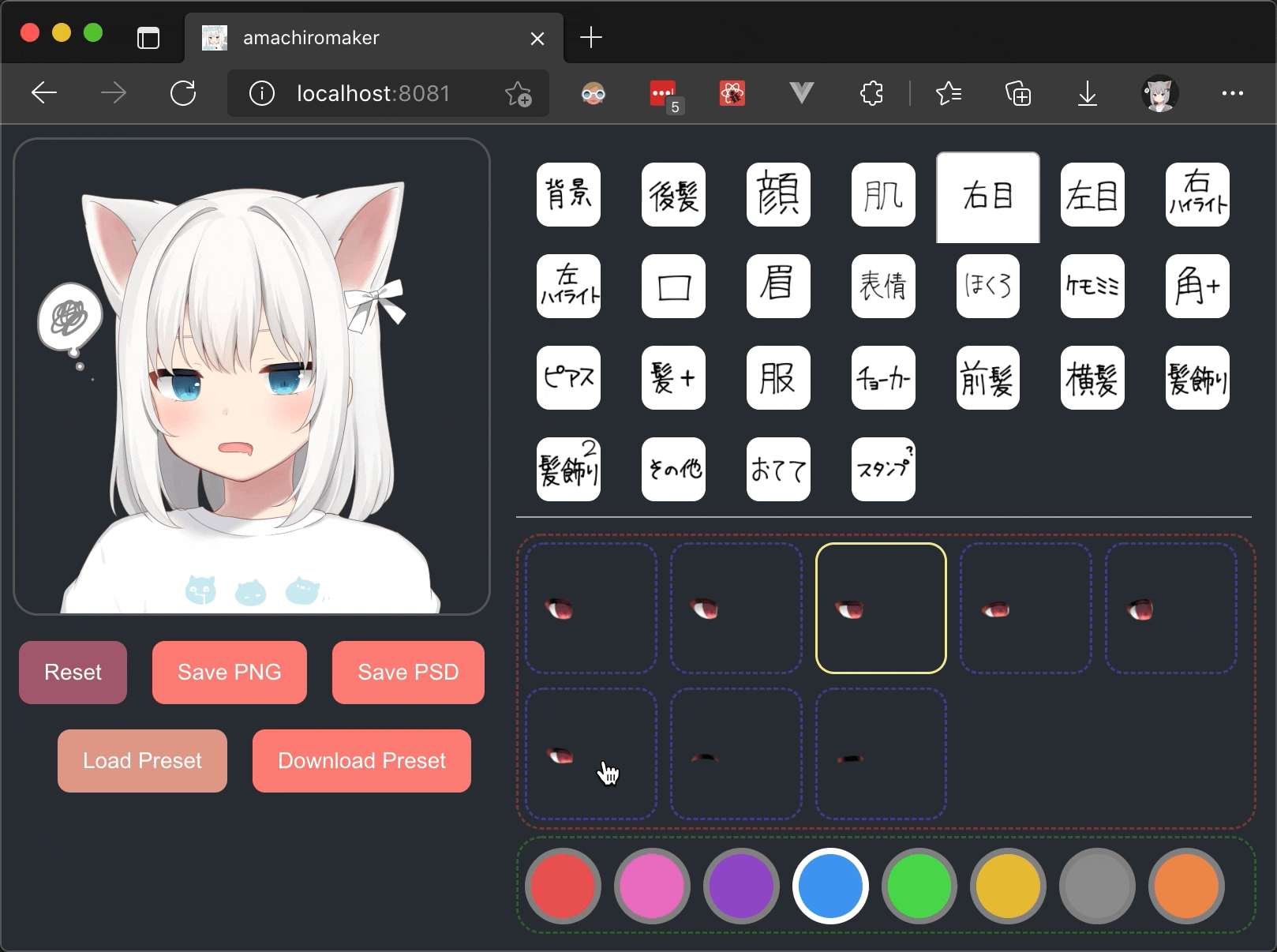1277x952 pixels.
Task: Open the おてて (hands) category
Action: point(778,470)
